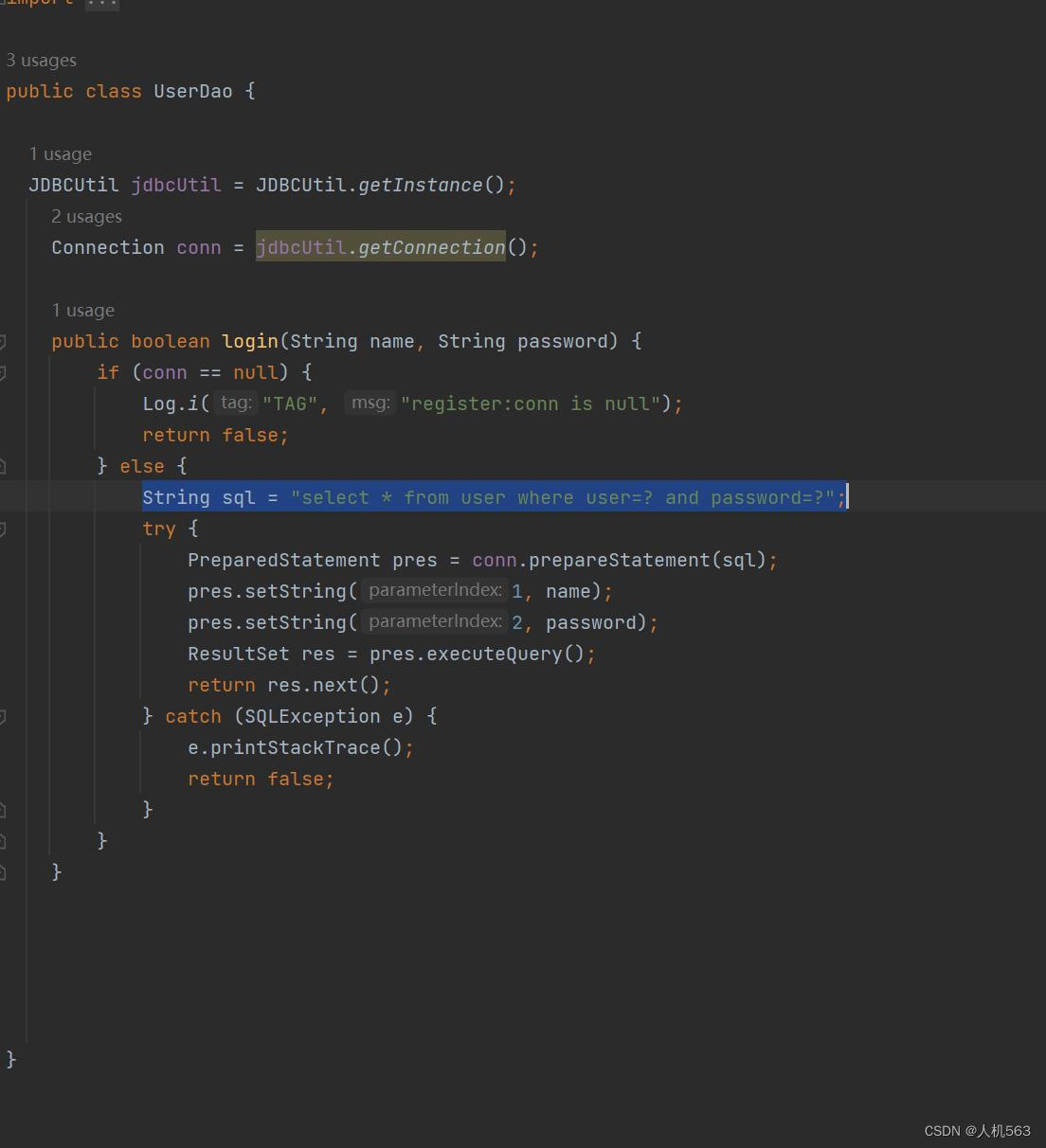
Task: Open "3 usages" above UserDao class
Action: (41, 60)
